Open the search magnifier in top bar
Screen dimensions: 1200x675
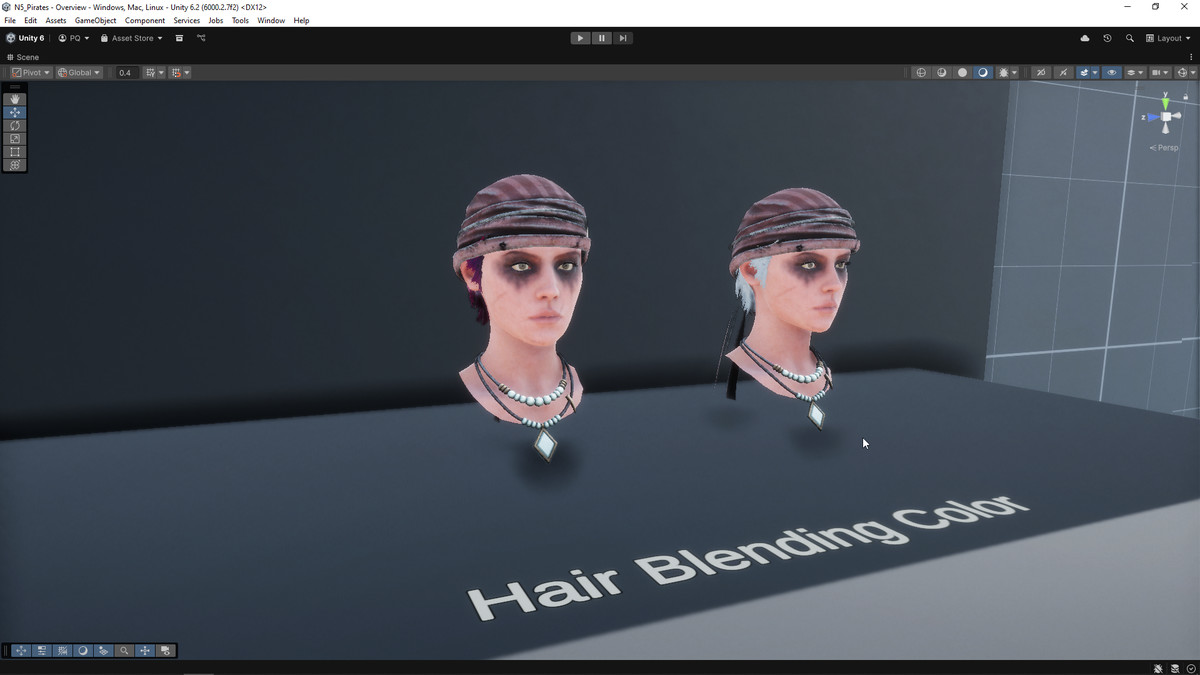pyautogui.click(x=1130, y=38)
